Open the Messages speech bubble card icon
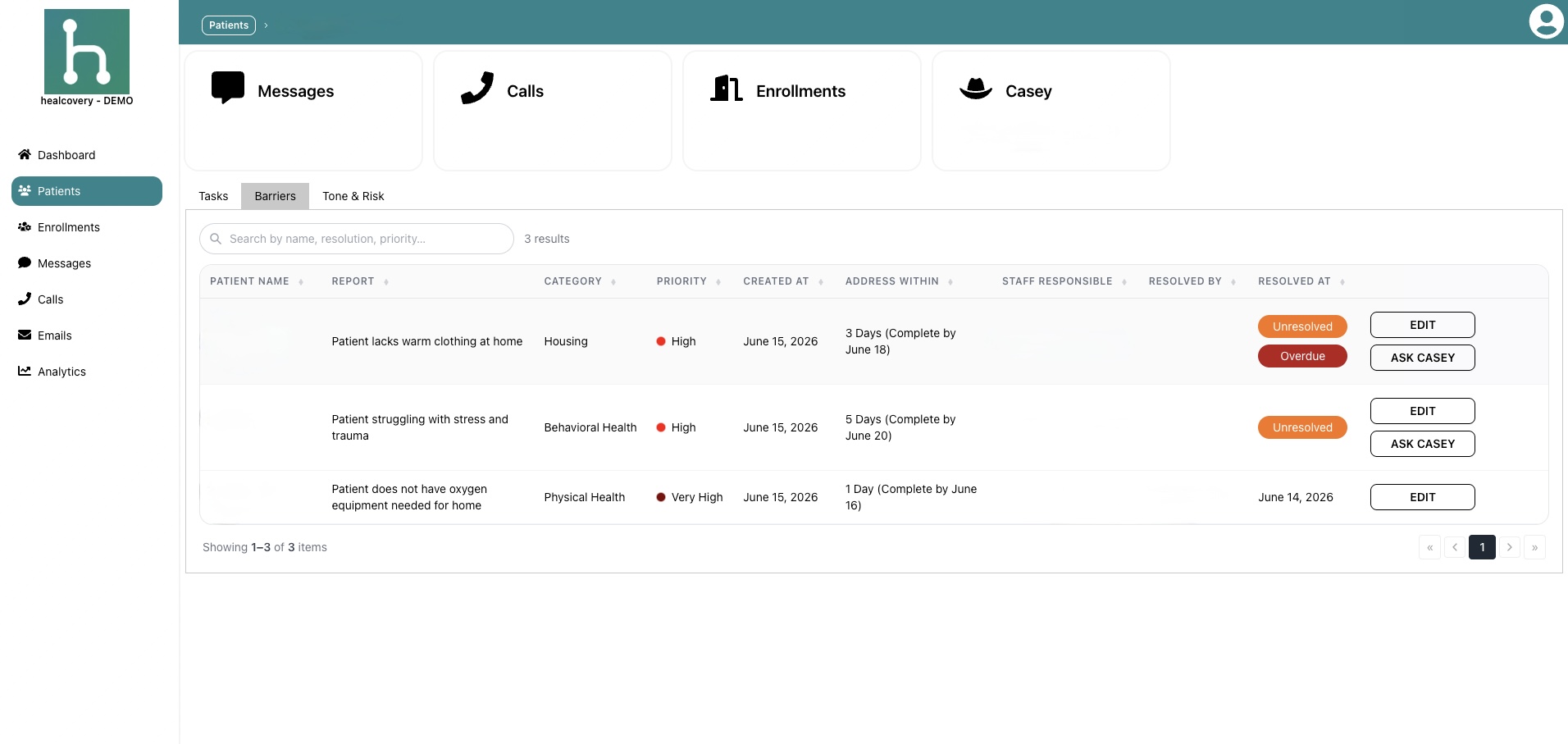Screen dimensions: 1568x744 click(x=228, y=87)
